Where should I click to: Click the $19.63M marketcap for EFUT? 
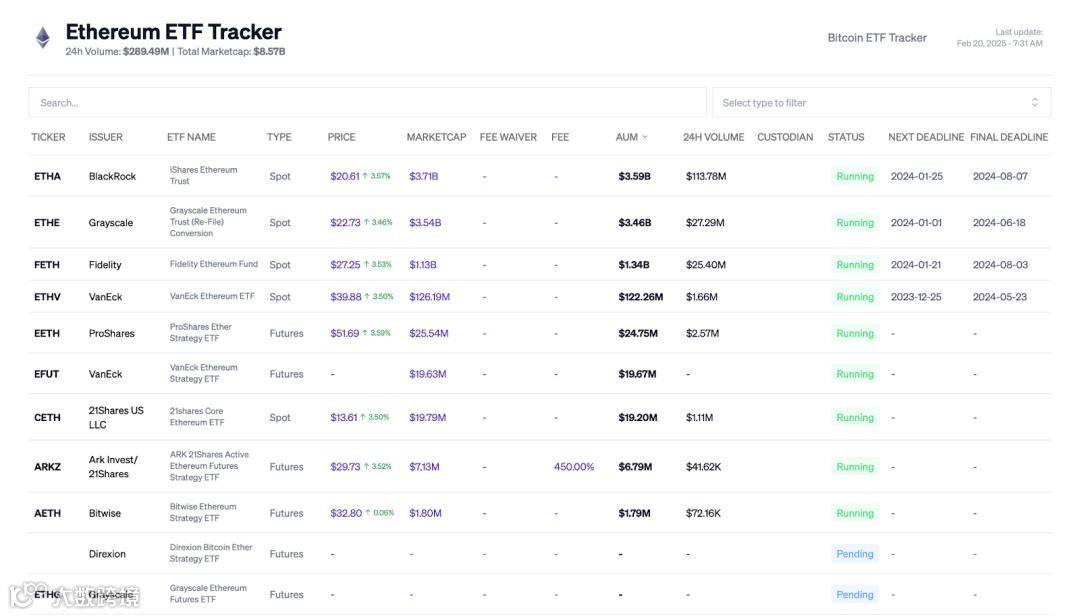coord(428,374)
